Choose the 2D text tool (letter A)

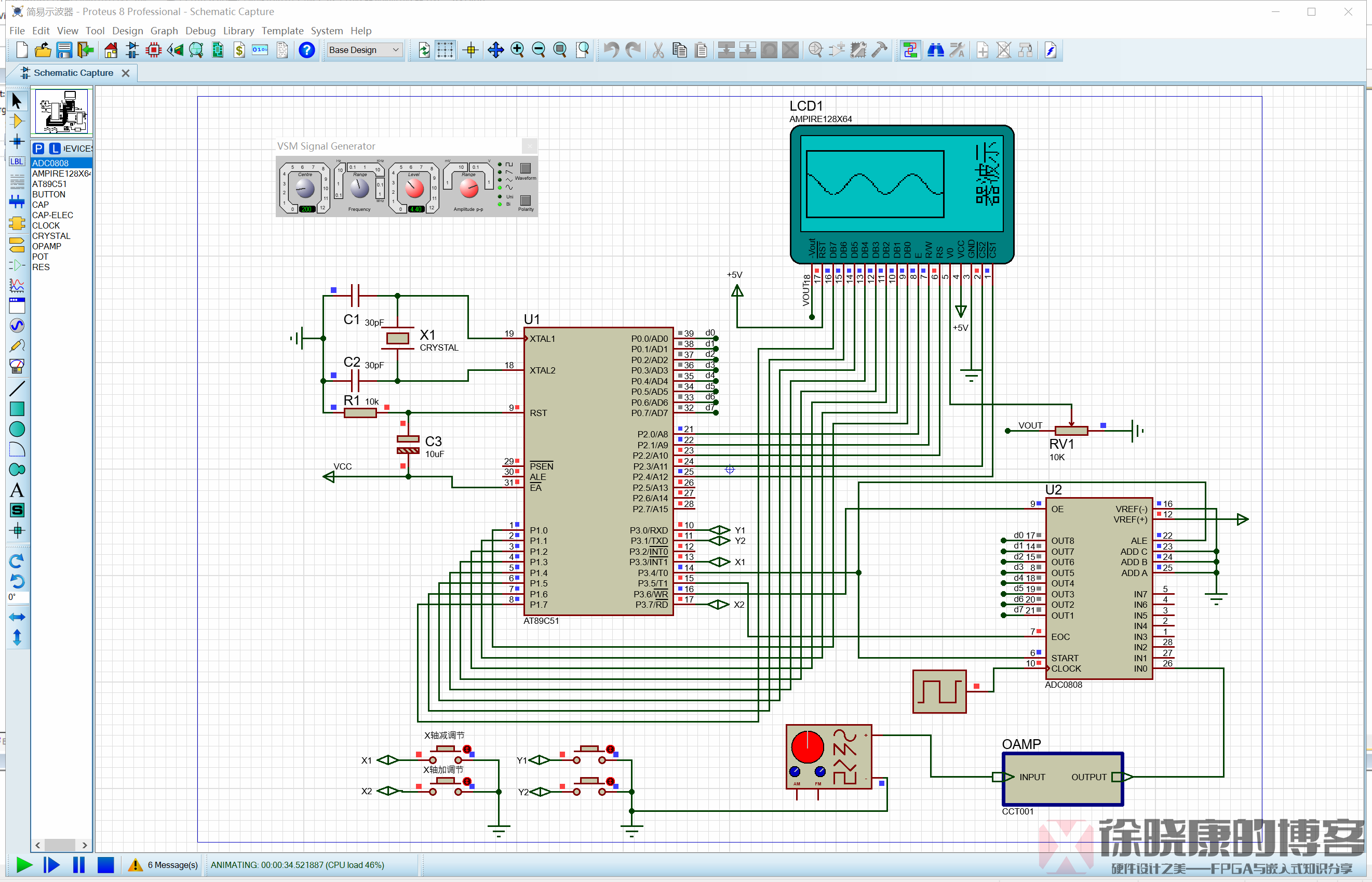pos(17,490)
